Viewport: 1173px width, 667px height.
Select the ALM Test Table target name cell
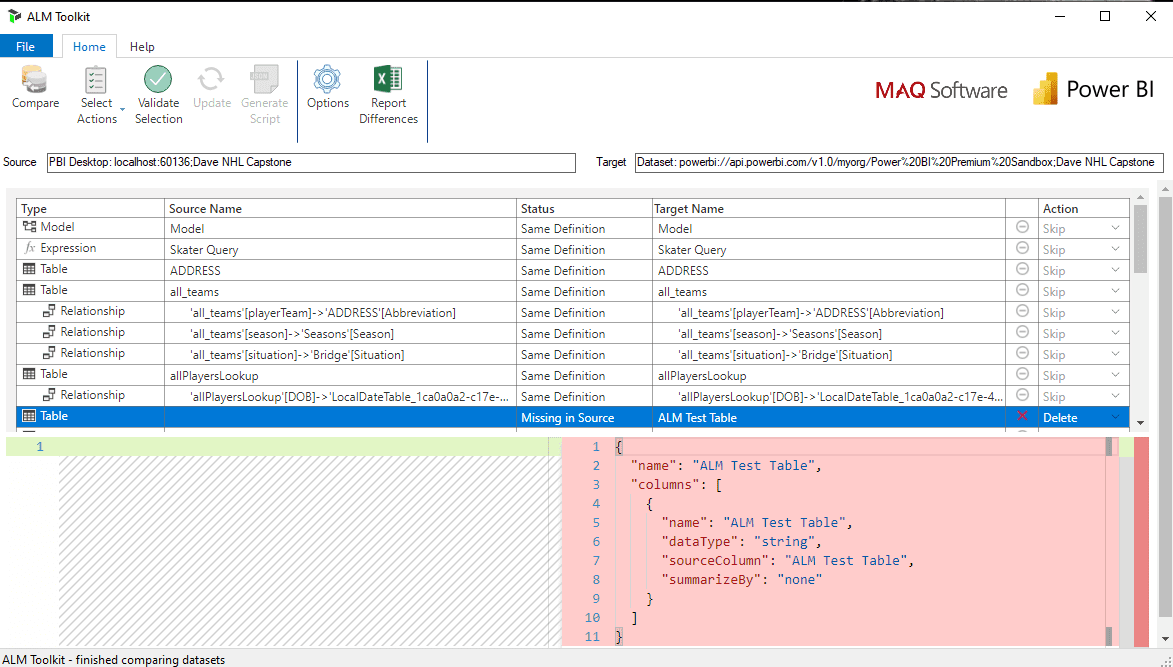(829, 417)
